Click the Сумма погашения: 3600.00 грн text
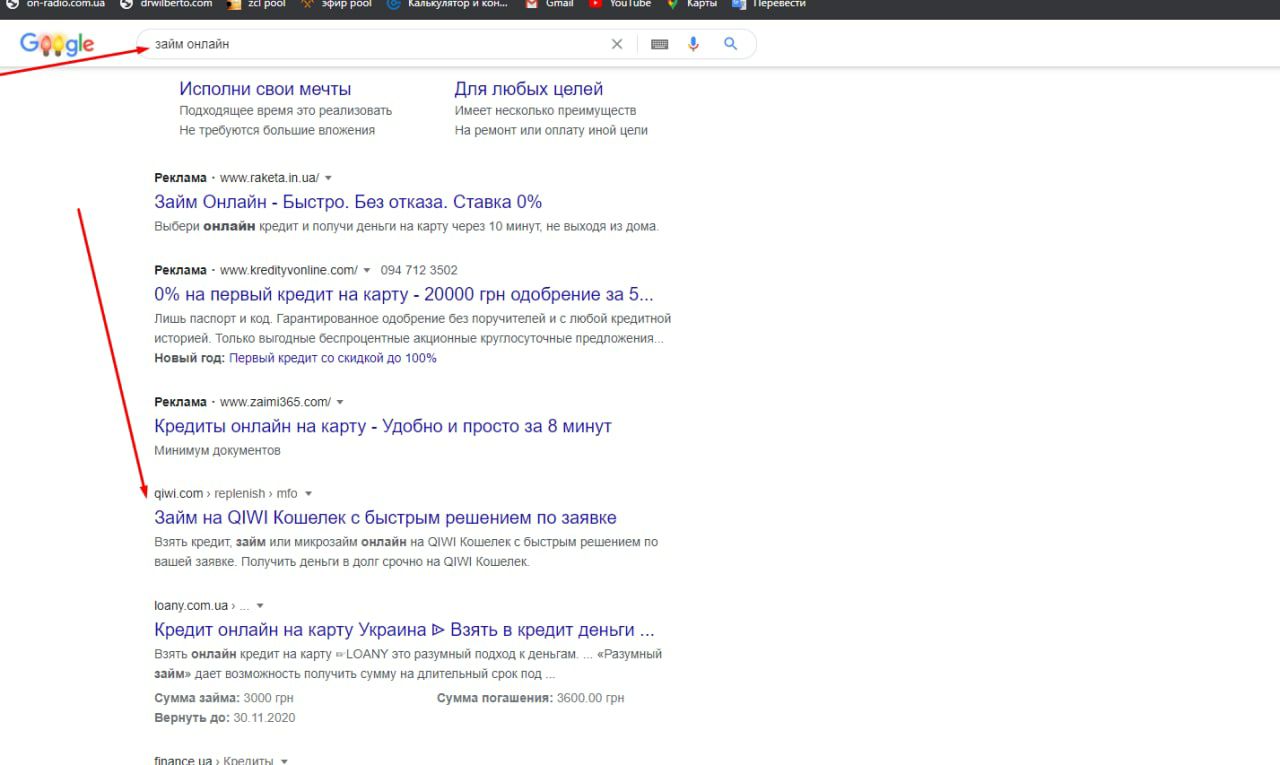 (x=530, y=698)
